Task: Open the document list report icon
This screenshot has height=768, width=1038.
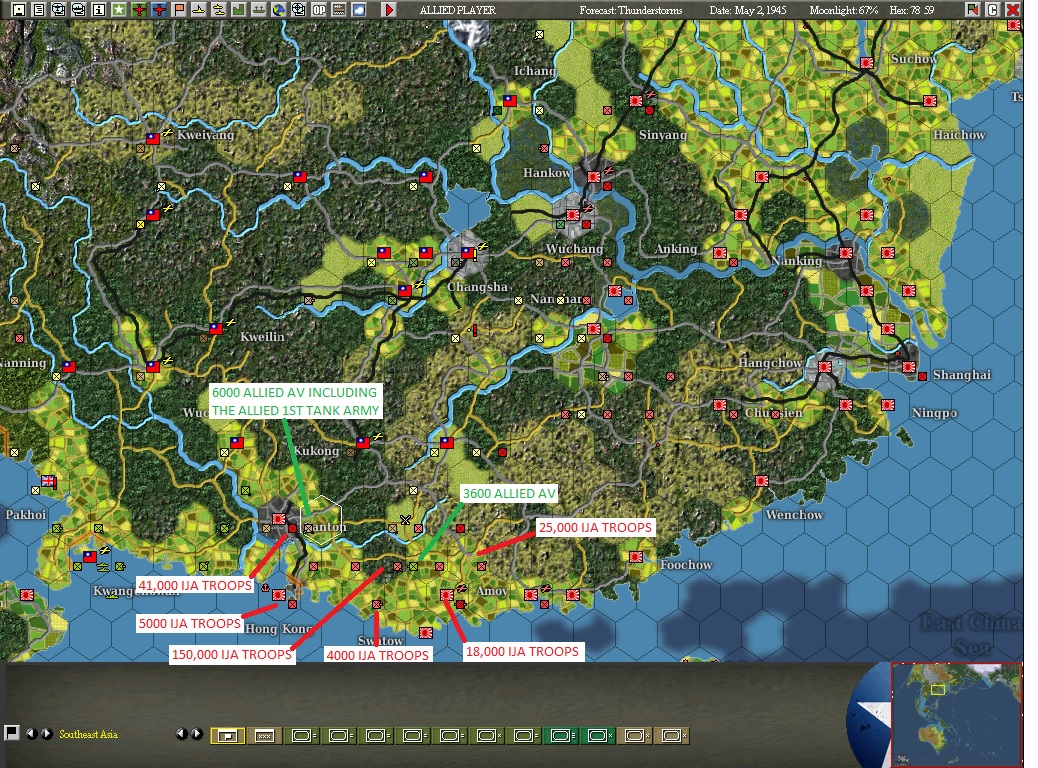Action: (x=39, y=9)
